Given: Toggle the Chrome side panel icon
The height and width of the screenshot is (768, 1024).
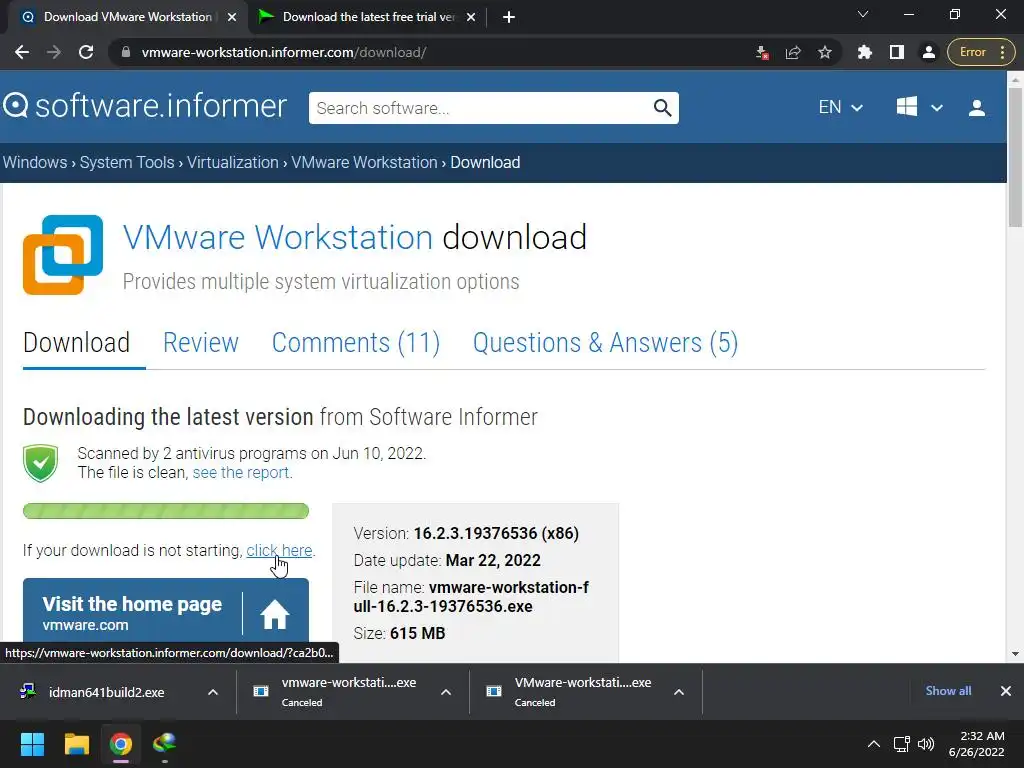Looking at the screenshot, I should (x=897, y=52).
